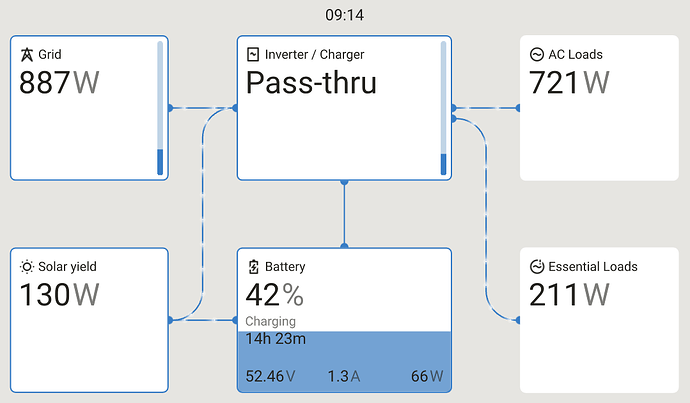Click the Essential Loads icon
This screenshot has width=690, height=403.
click(x=537, y=267)
